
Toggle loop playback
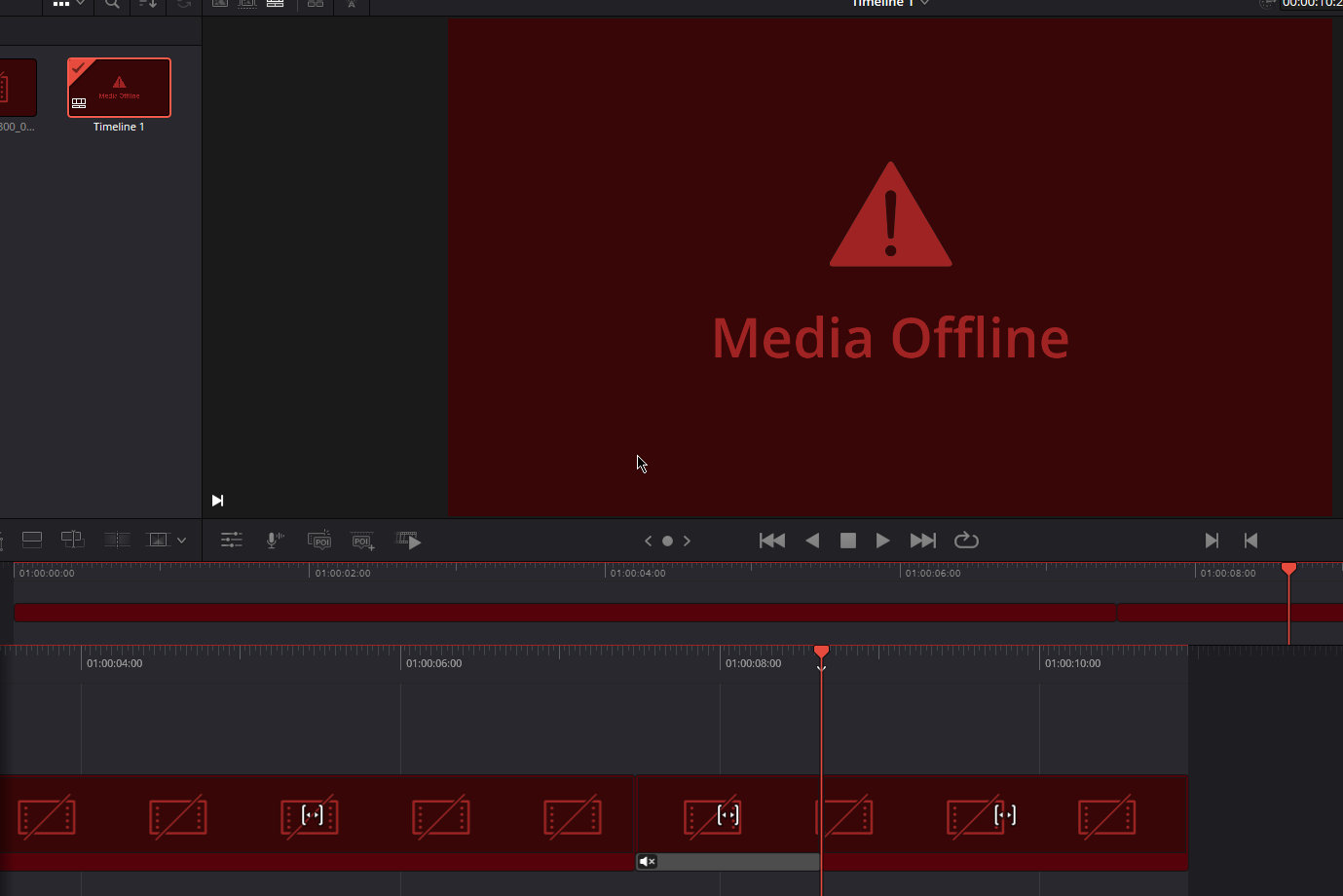(x=966, y=541)
